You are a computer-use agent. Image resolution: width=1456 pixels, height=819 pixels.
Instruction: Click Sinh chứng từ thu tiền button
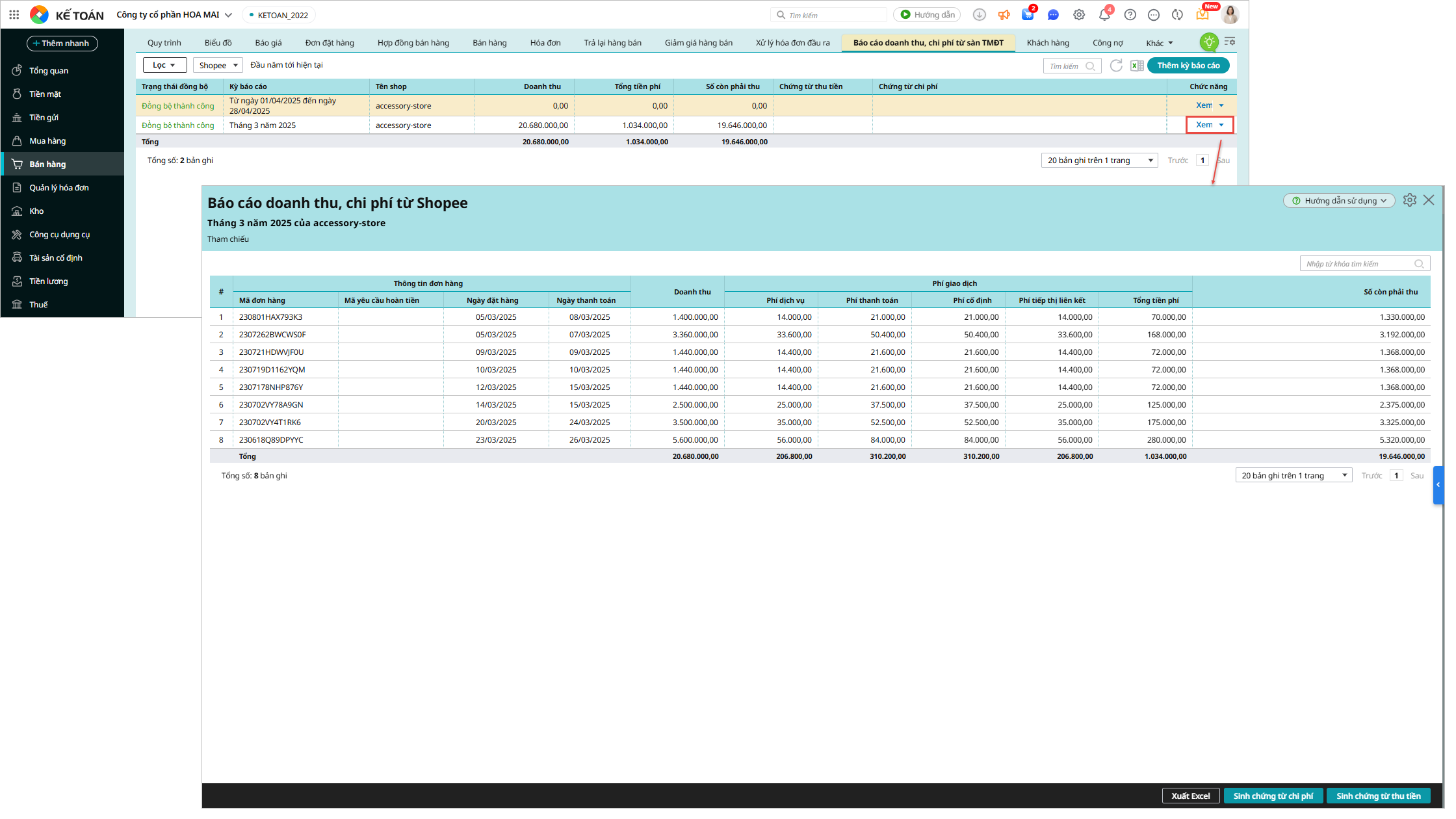(x=1378, y=796)
